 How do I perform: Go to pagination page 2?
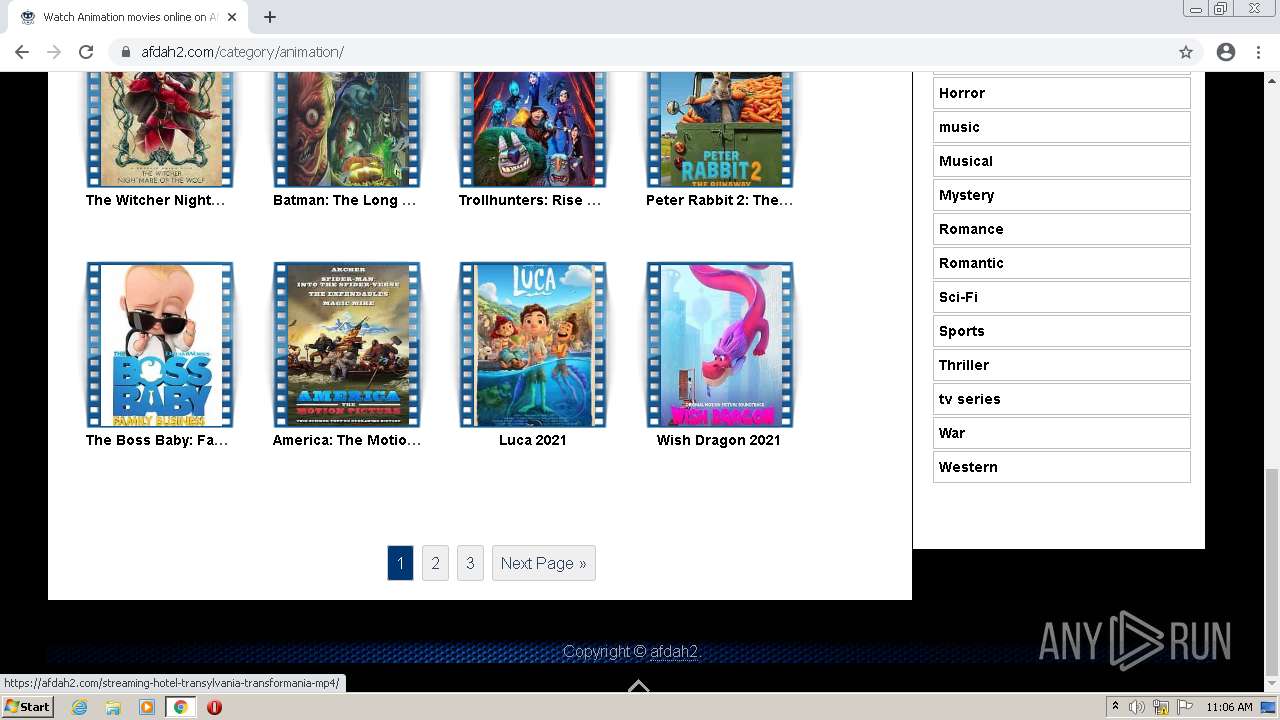[435, 563]
